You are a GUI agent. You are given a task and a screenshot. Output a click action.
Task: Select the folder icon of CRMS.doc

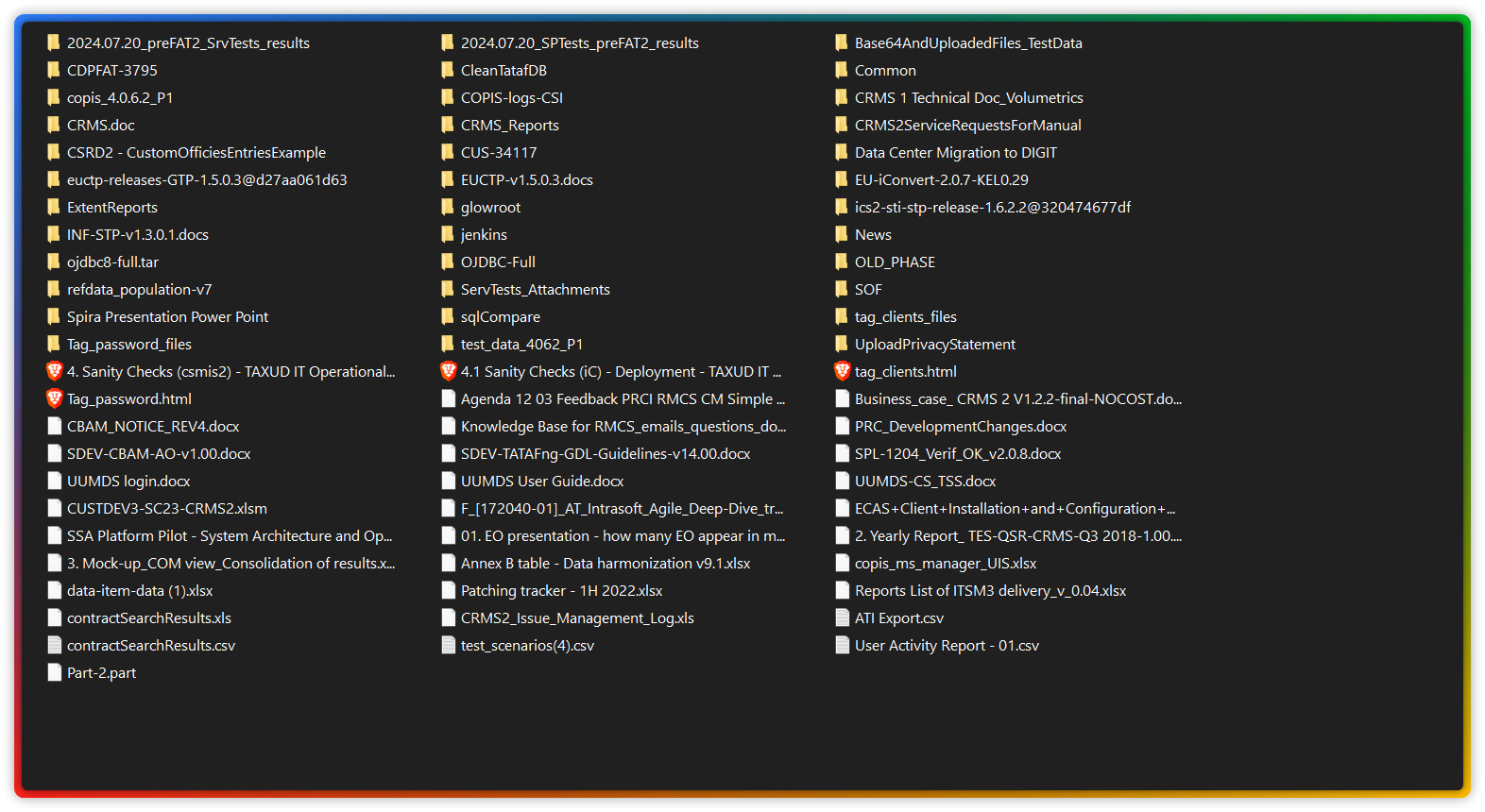(54, 125)
